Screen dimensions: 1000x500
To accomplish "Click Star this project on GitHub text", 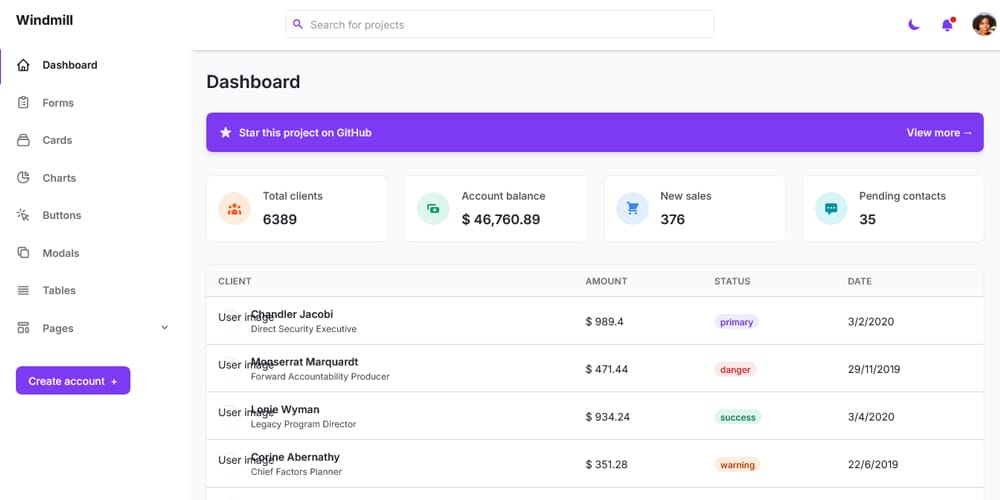I will 305,133.
